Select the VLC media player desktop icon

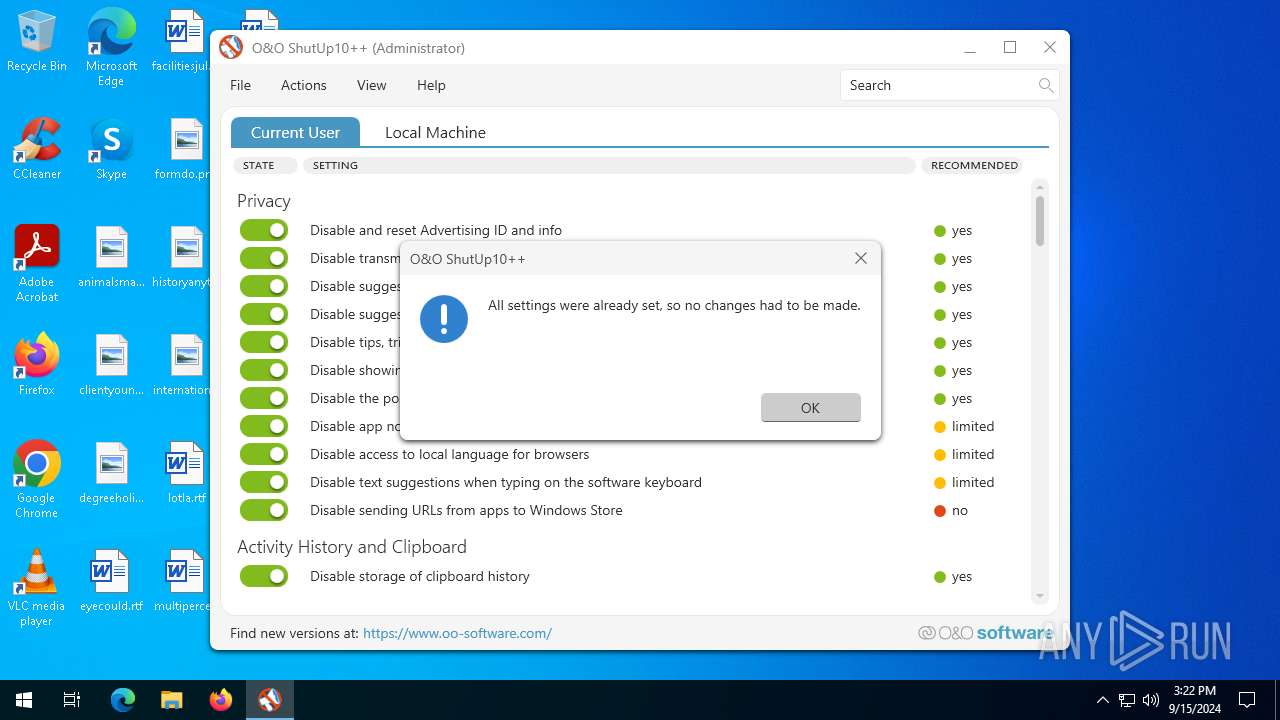coord(37,588)
